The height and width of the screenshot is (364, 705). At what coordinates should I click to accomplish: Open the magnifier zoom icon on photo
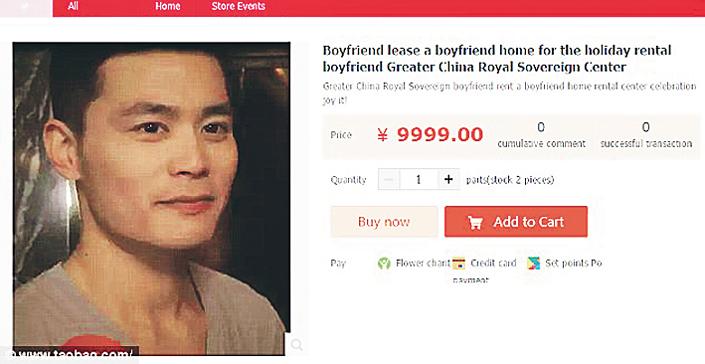(296, 345)
